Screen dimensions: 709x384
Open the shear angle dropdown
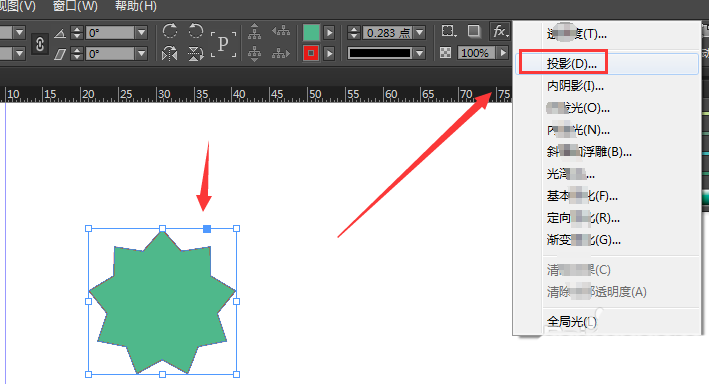142,54
